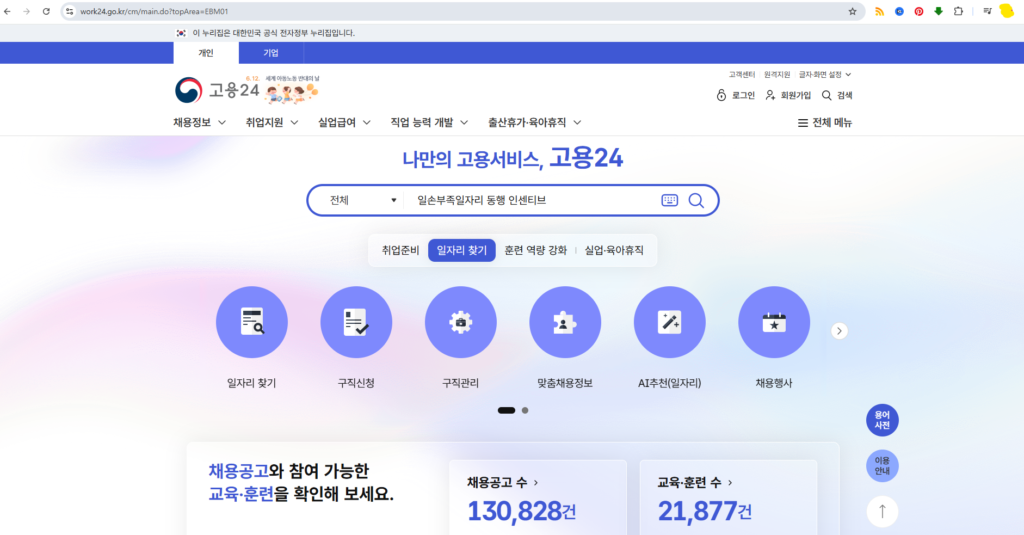Open the 이용안내 floating button

point(882,466)
